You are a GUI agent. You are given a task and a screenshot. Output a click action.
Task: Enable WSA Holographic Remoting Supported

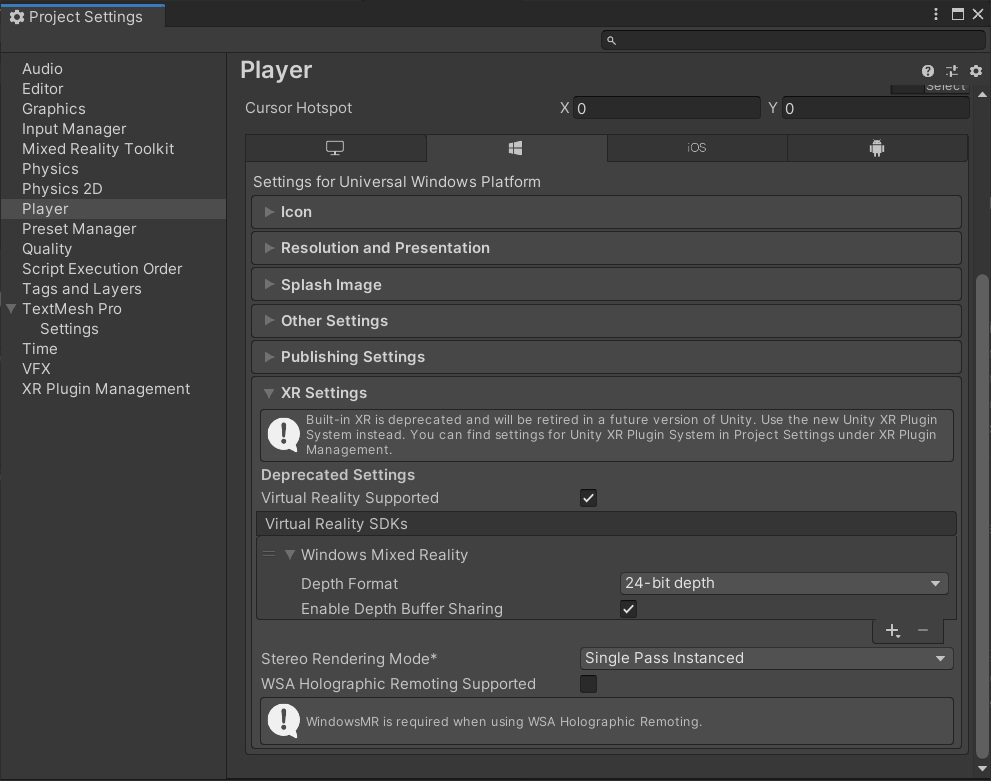coord(588,684)
